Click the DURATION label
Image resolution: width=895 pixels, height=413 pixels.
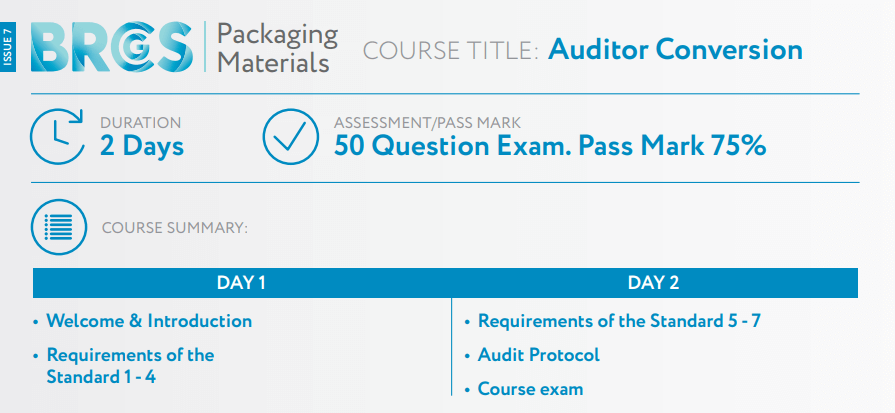[x=140, y=123]
